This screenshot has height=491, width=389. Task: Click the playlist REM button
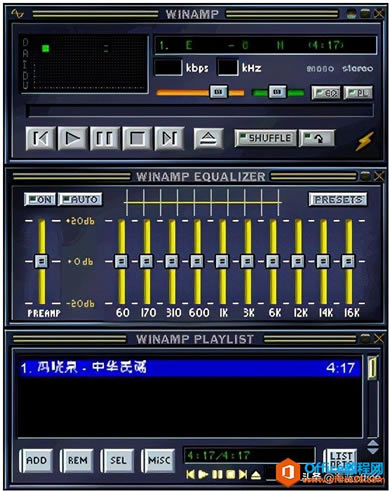[x=77, y=460]
